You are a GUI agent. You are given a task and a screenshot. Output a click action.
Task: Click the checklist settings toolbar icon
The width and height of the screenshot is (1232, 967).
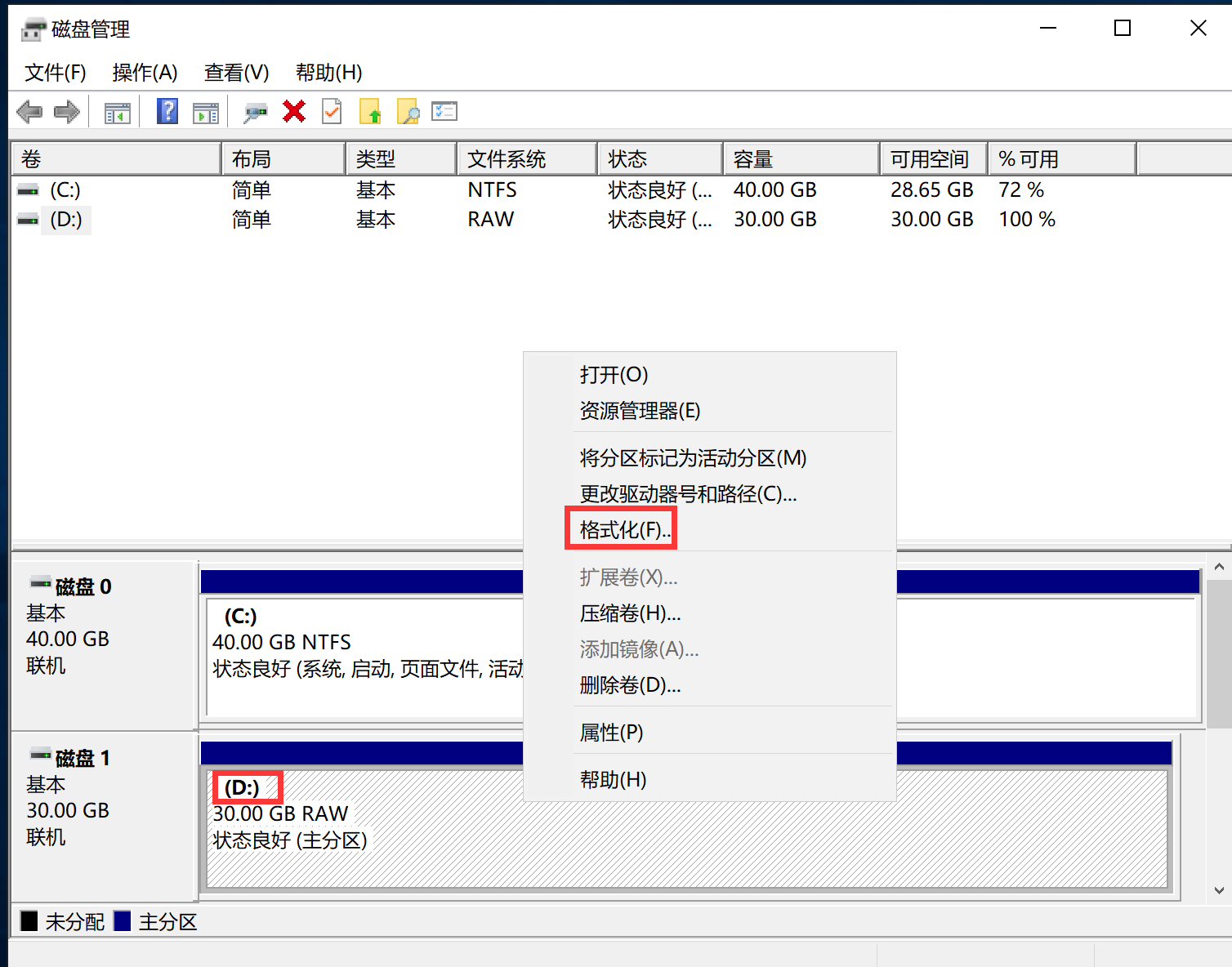tap(444, 111)
